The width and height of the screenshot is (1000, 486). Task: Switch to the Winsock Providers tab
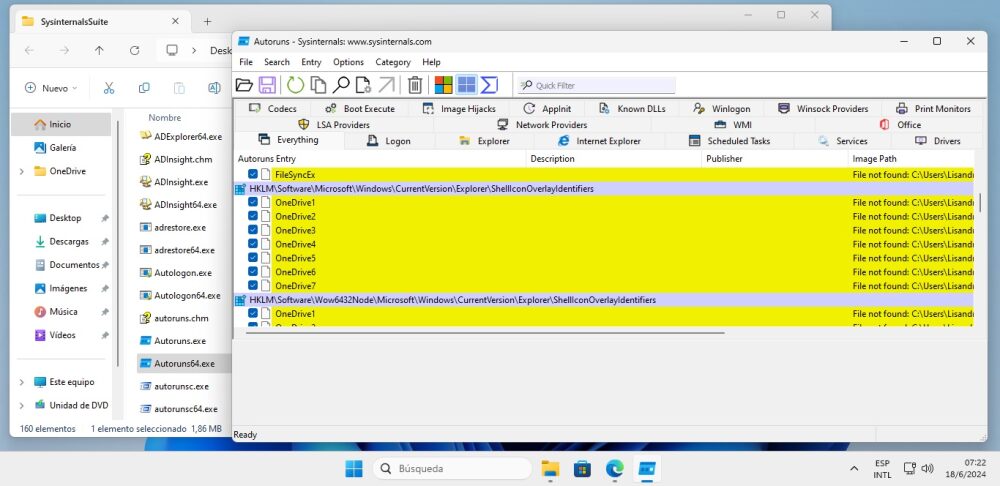click(823, 108)
